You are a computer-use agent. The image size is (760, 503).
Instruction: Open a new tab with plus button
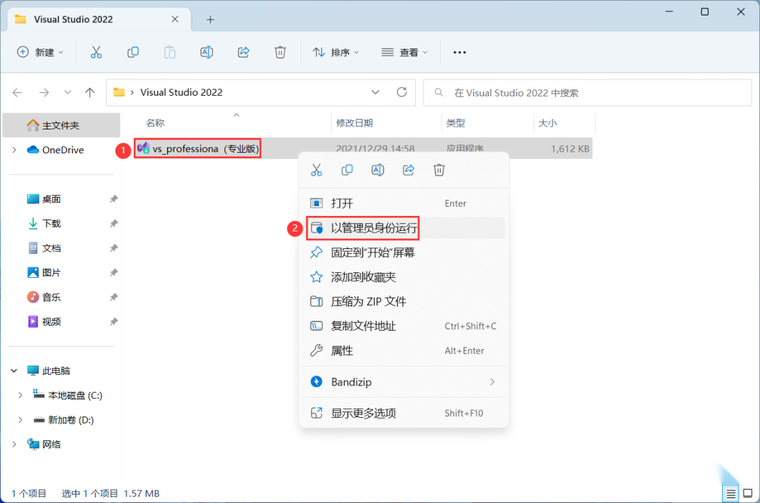pos(210,19)
